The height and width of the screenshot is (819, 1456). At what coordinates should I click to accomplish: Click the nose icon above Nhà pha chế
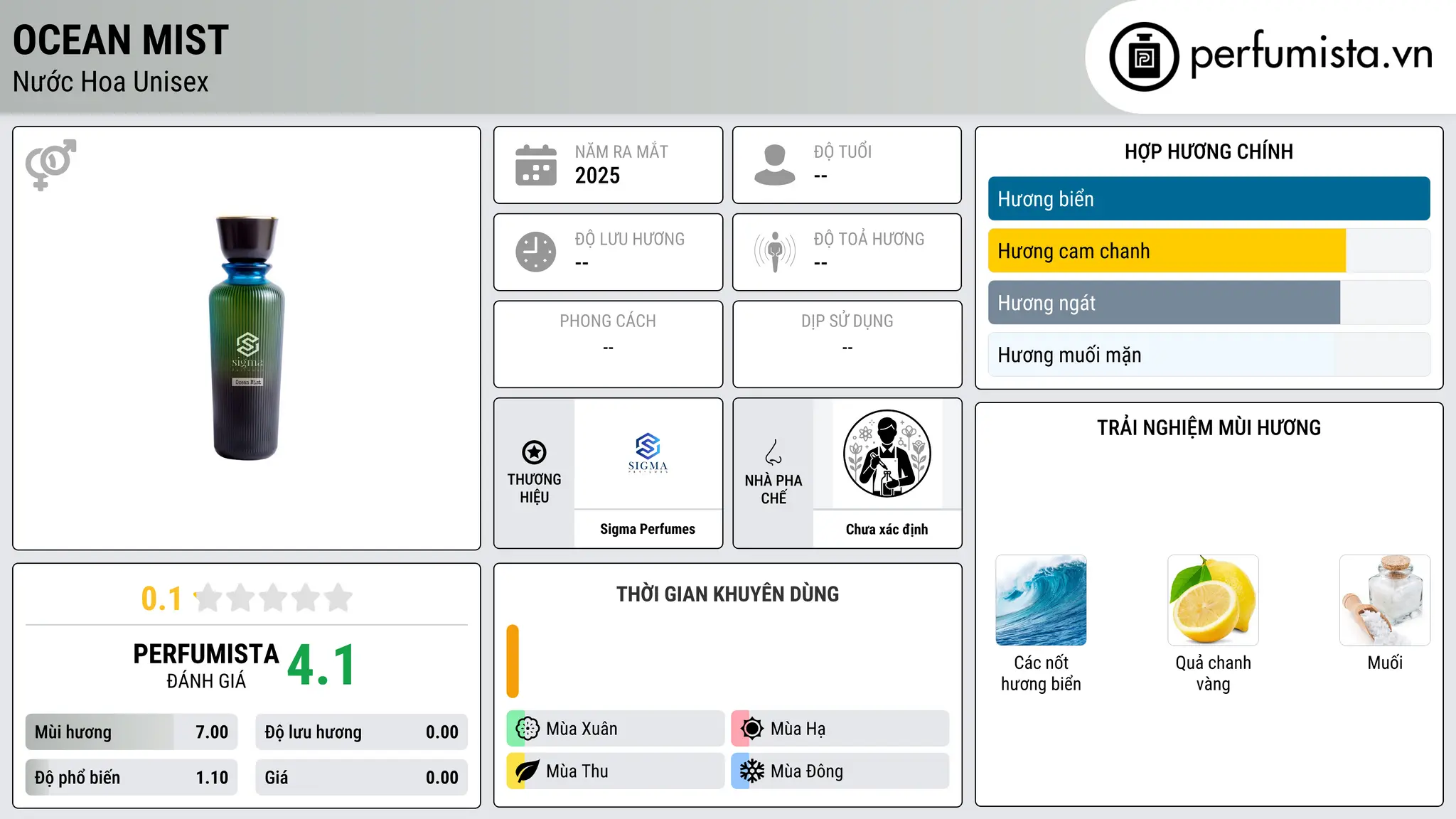coord(773,452)
